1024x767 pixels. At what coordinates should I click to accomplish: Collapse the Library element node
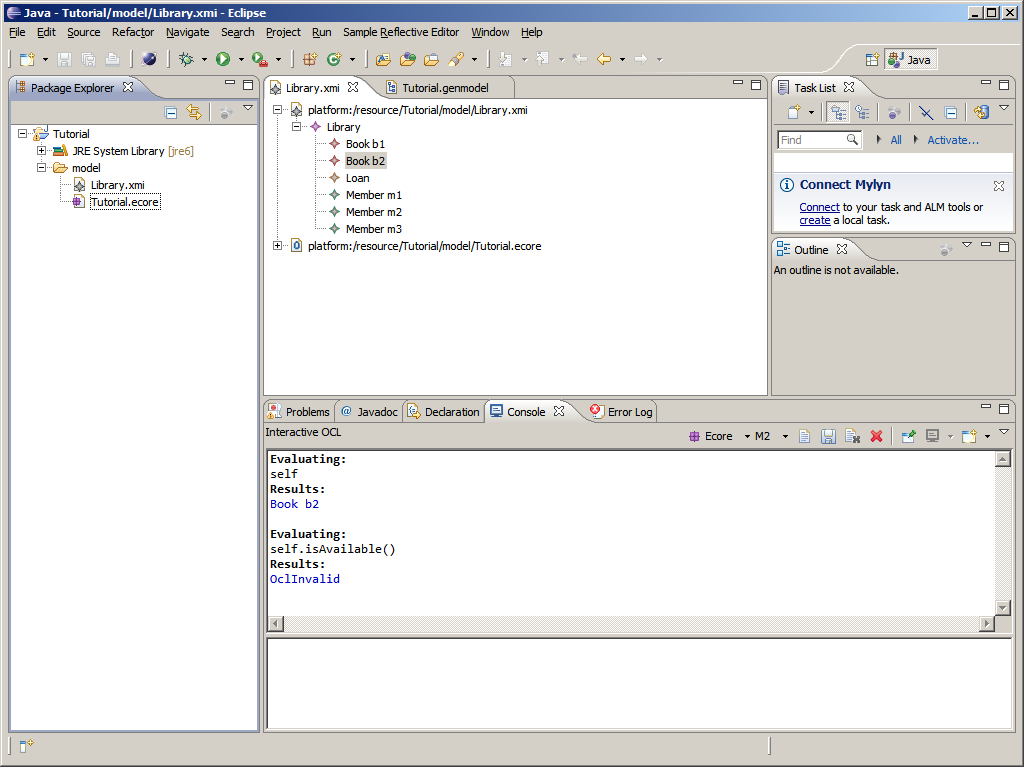(296, 127)
